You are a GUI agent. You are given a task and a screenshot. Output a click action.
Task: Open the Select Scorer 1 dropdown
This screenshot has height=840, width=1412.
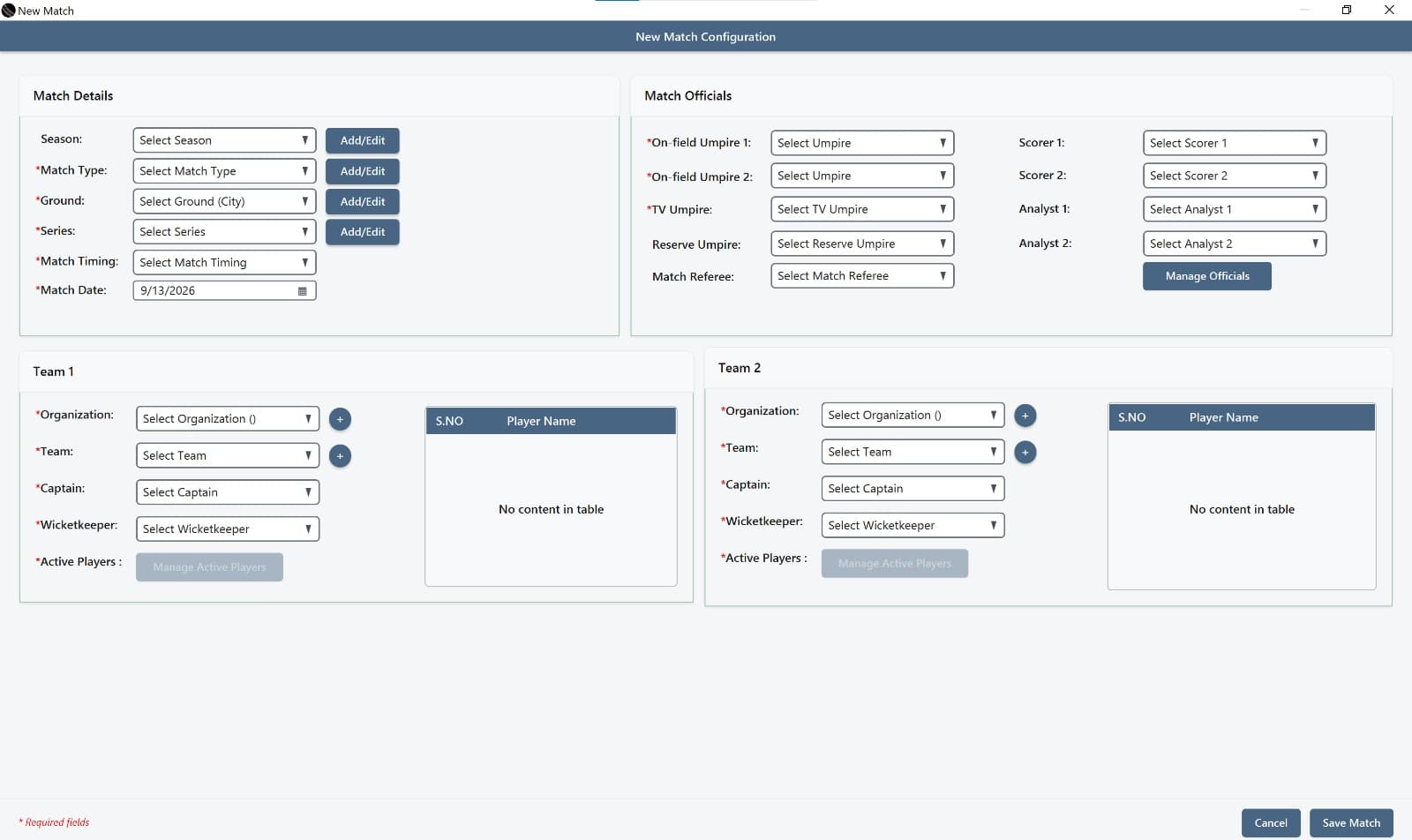click(x=1235, y=143)
